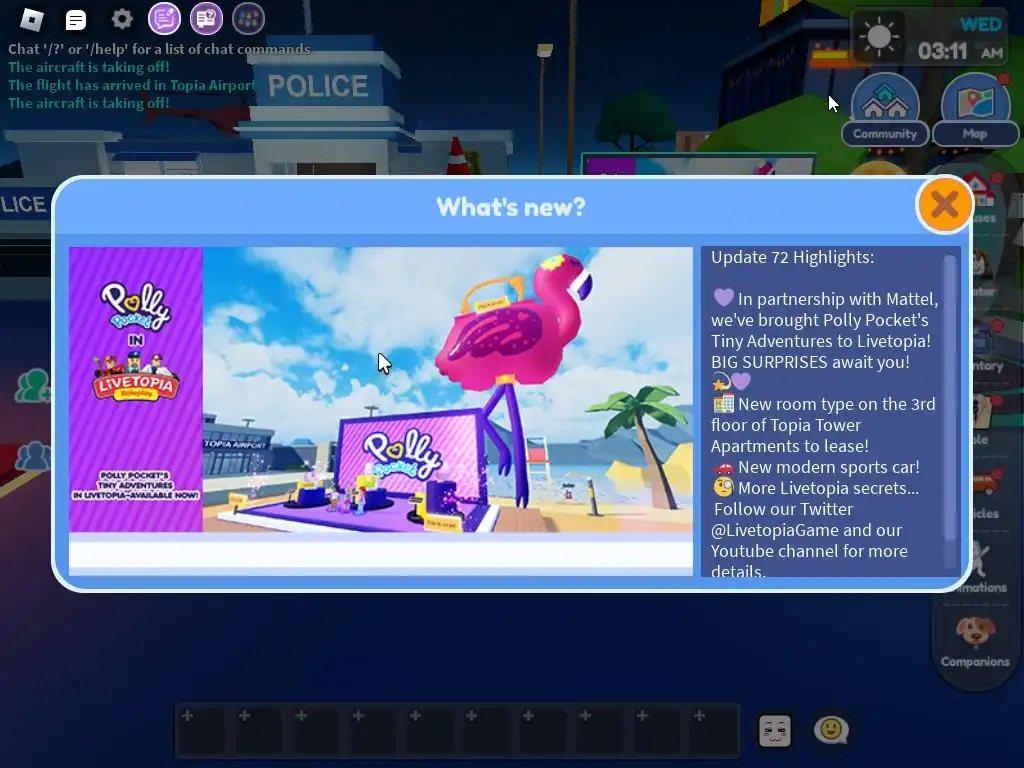Open the chat window icon
Screen dimensions: 1024x768
(x=76, y=20)
